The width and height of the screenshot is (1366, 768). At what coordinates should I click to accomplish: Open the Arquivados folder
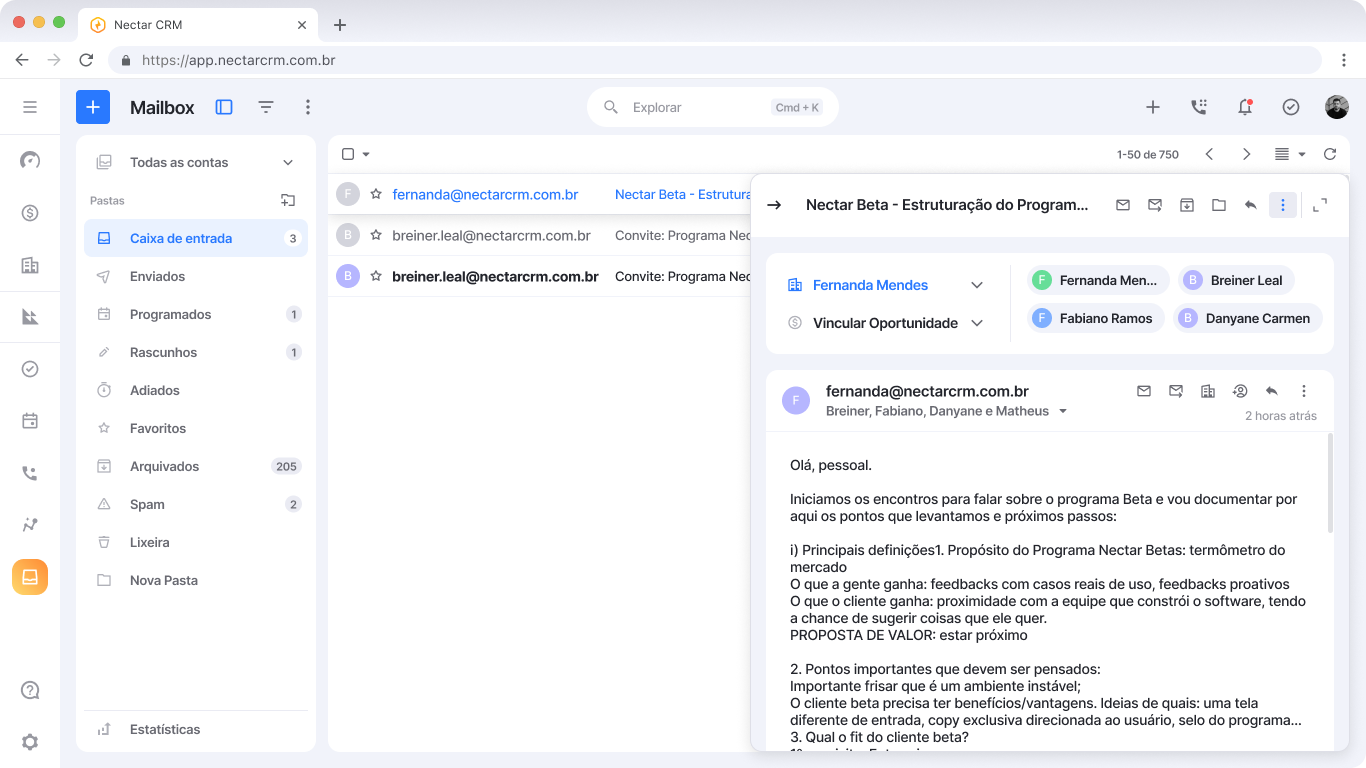196,466
